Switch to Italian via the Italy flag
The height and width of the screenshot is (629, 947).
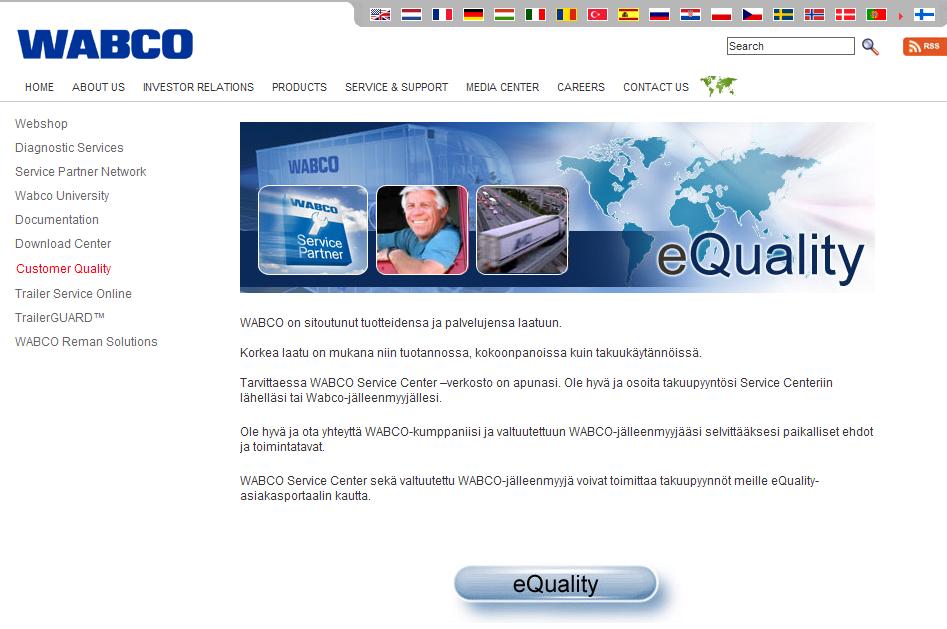[x=535, y=15]
